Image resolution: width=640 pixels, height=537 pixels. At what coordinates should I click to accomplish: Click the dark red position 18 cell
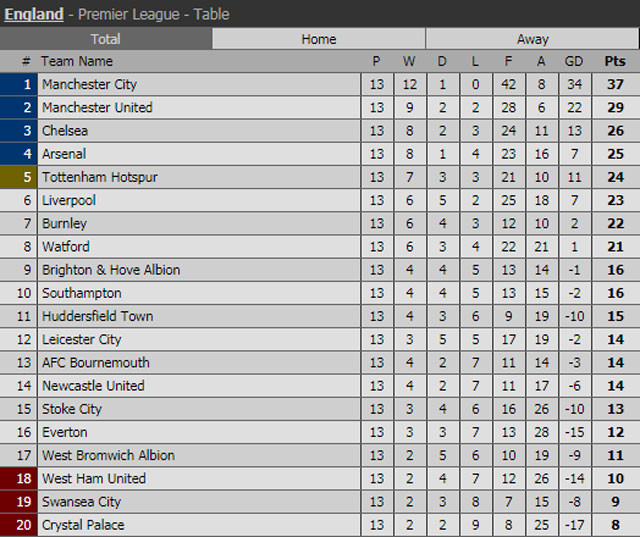point(19,479)
